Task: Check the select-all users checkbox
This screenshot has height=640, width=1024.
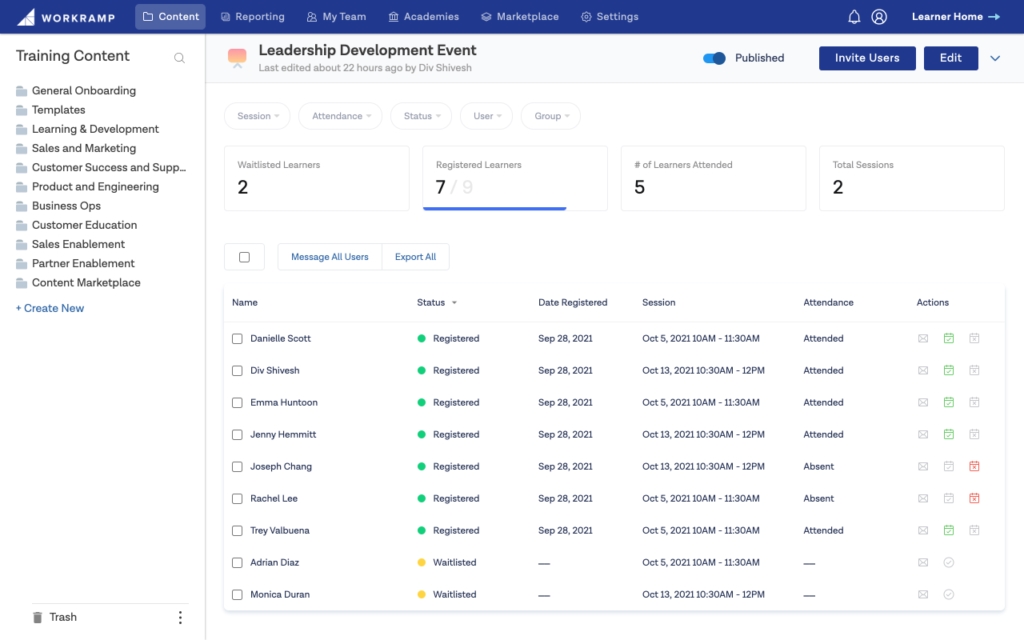Action: point(244,257)
